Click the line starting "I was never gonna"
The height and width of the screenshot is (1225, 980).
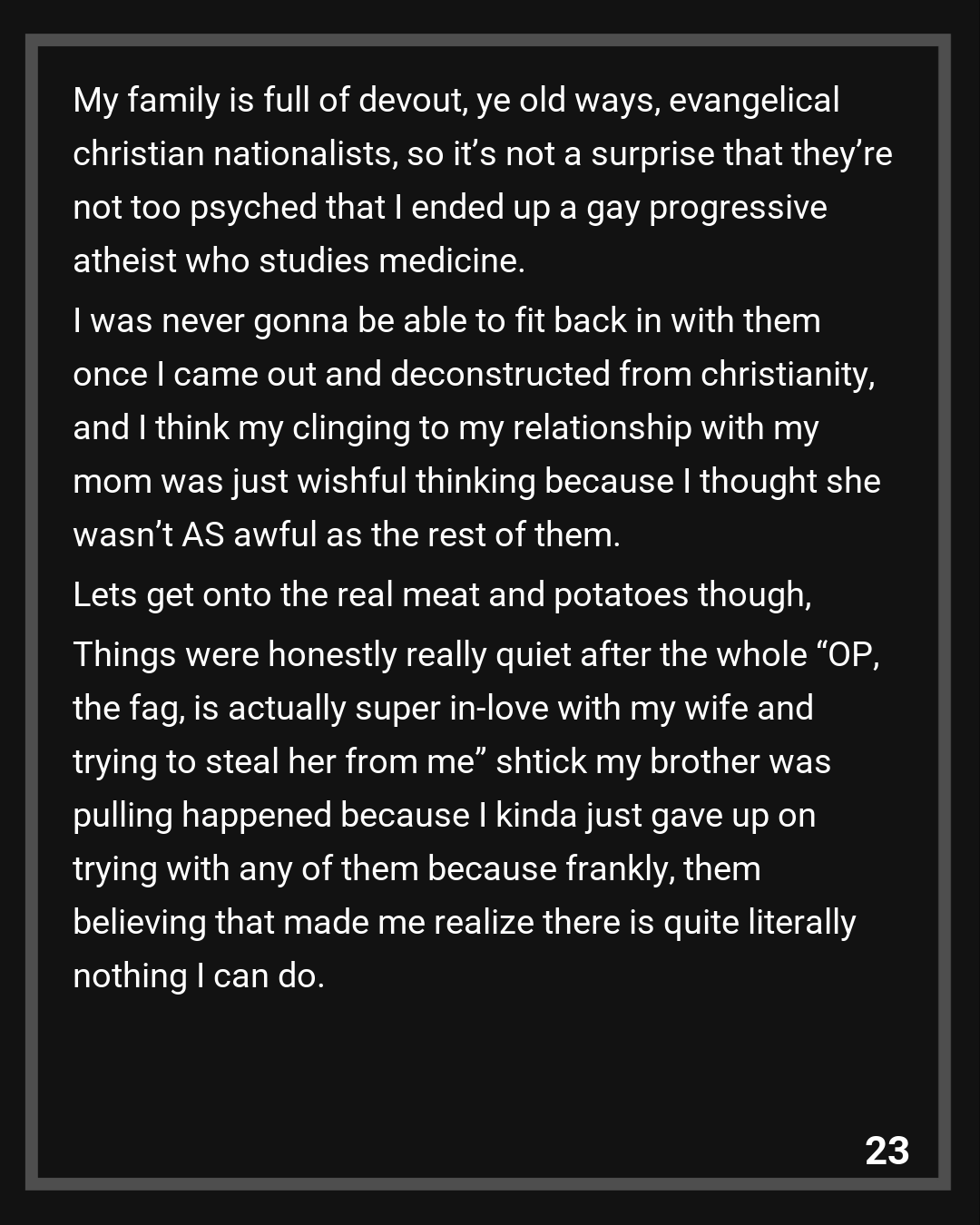(446, 320)
